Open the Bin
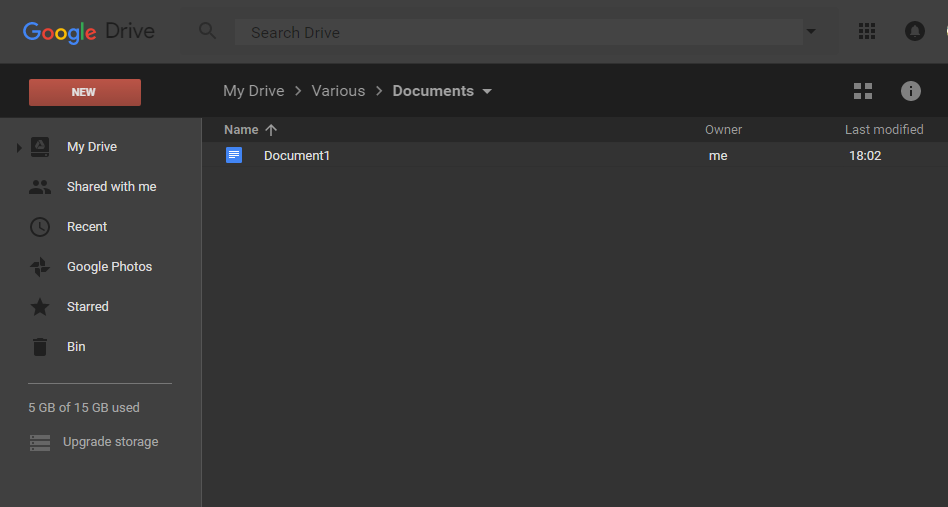 click(x=76, y=346)
